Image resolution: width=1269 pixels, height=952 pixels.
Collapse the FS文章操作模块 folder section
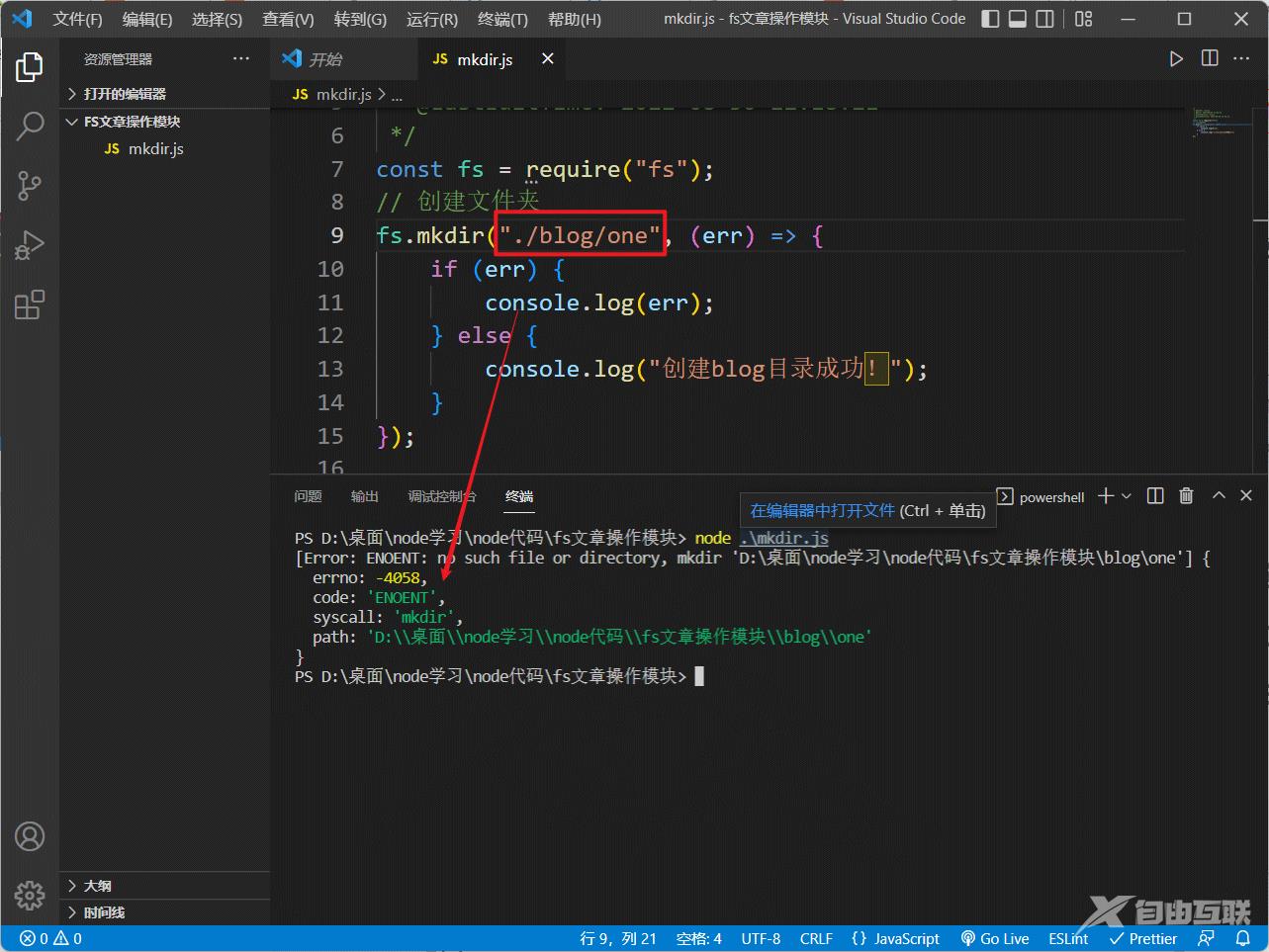[164, 122]
